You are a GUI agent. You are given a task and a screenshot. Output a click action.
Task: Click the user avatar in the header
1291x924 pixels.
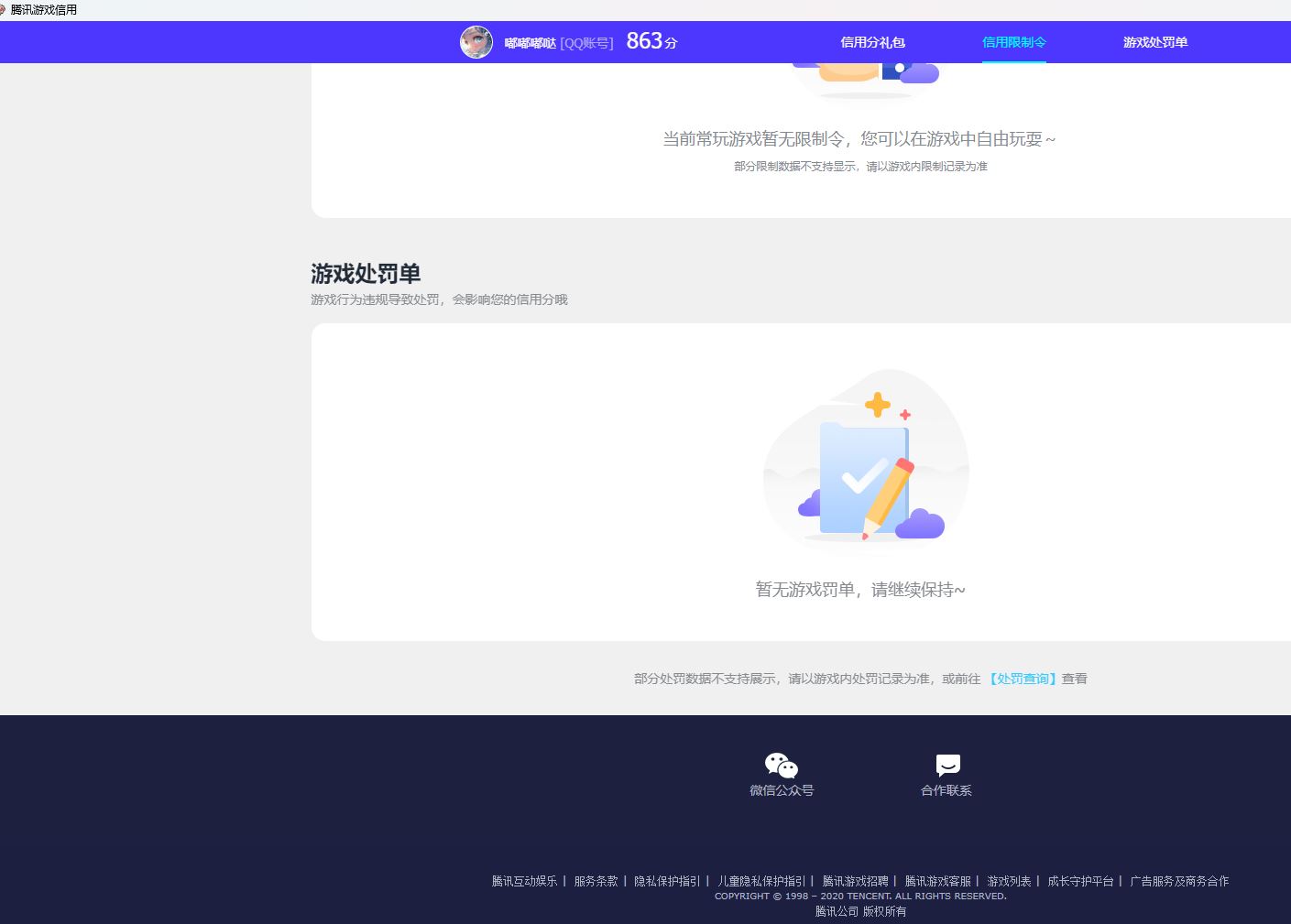pyautogui.click(x=476, y=42)
